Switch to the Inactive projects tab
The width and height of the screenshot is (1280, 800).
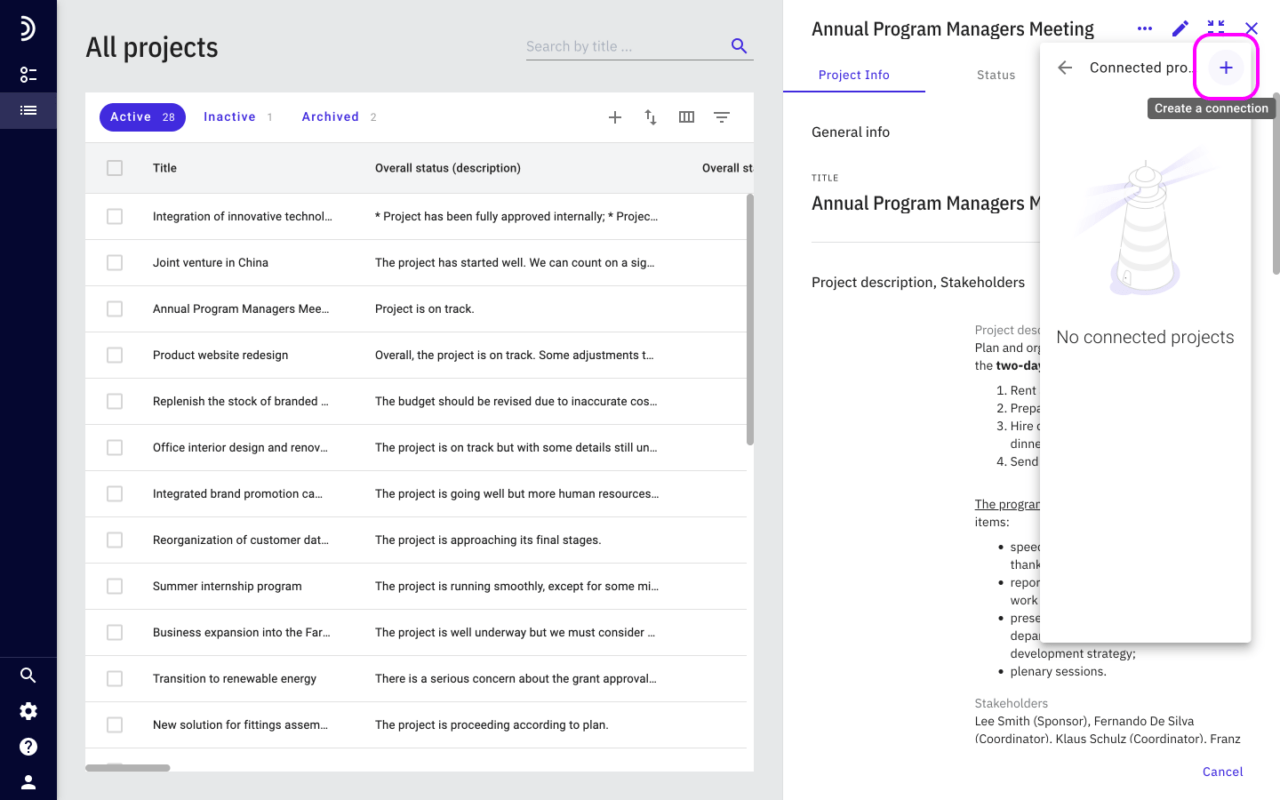[238, 117]
